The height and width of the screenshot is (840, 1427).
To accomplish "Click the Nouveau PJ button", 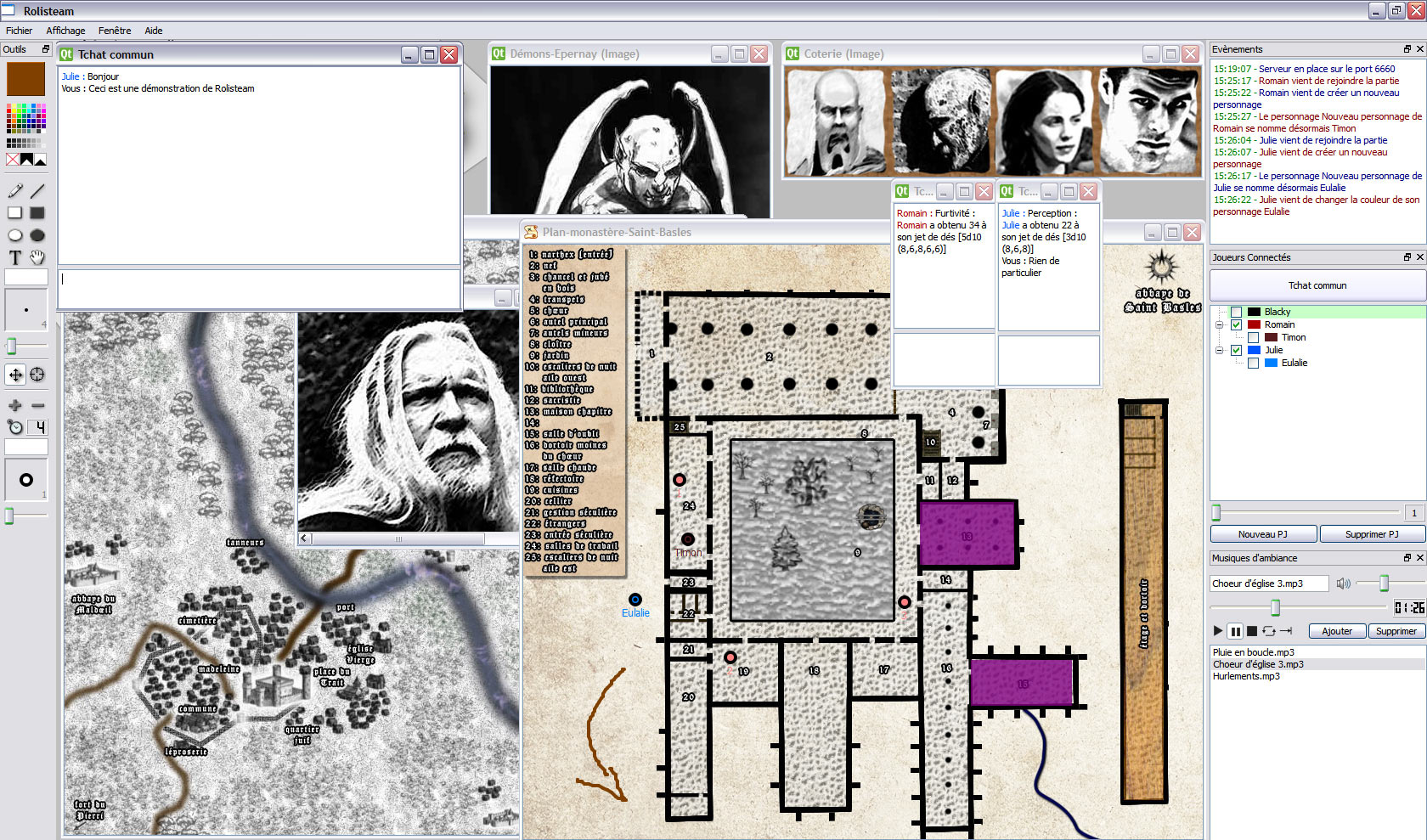I will pyautogui.click(x=1263, y=534).
